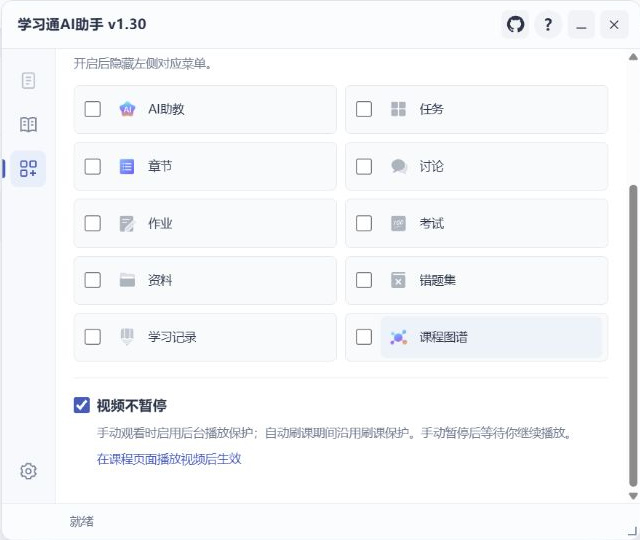Click the 考试 label
This screenshot has width=640, height=540.
tap(431, 224)
